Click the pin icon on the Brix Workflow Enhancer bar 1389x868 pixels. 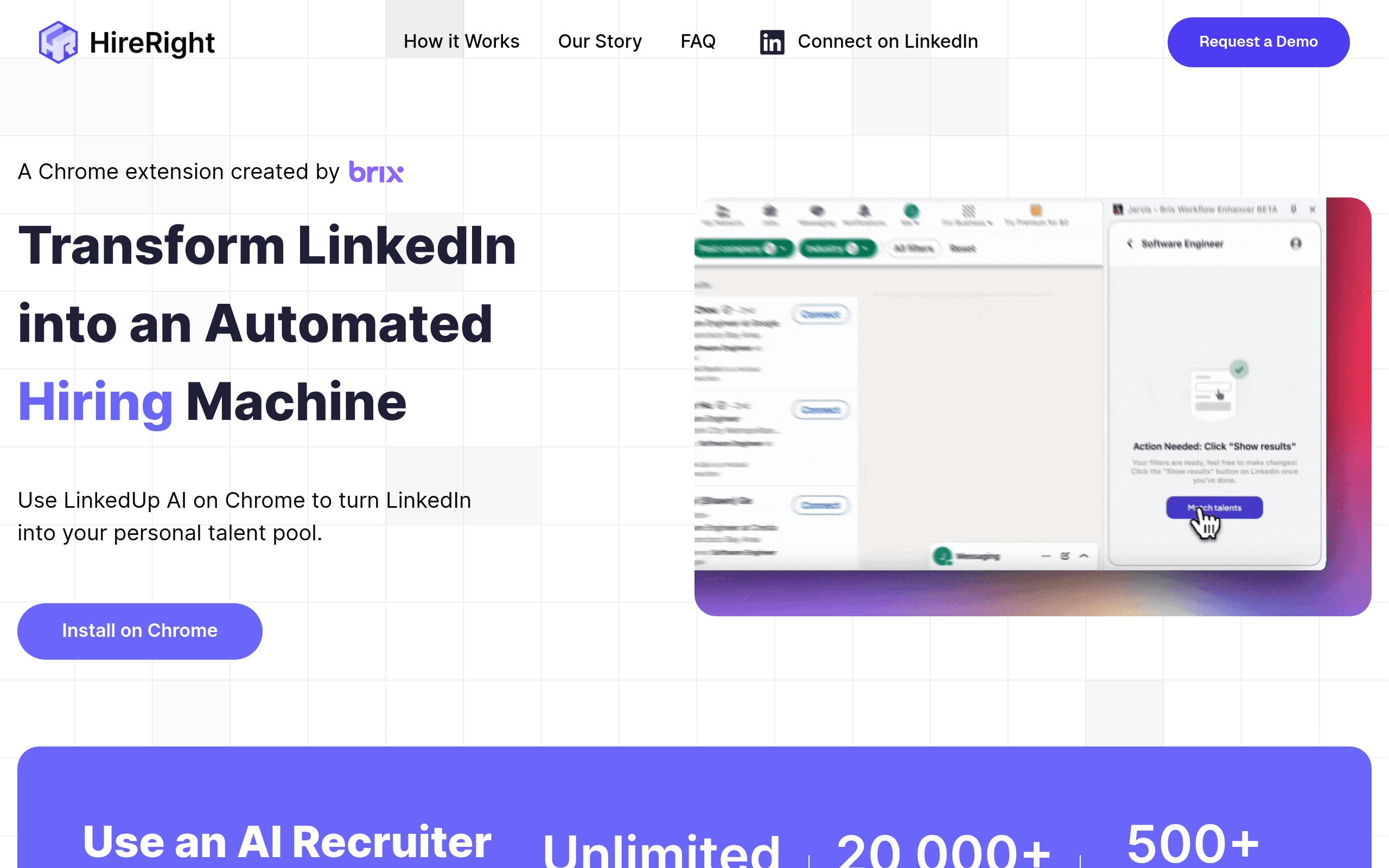click(1293, 209)
